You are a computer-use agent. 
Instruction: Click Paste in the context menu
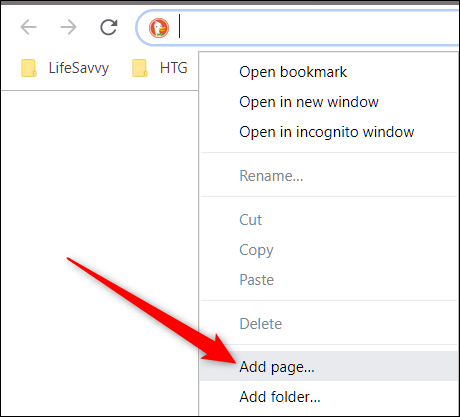(329, 280)
